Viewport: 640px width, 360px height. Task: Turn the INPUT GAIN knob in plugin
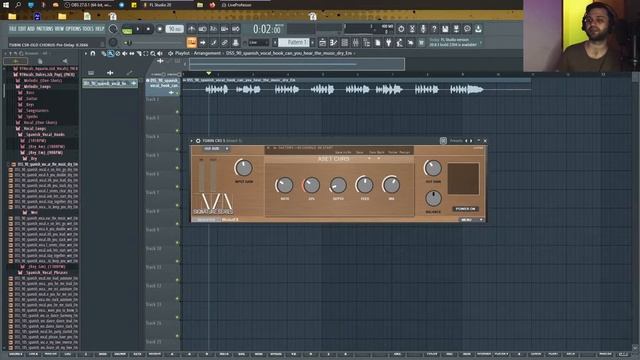click(243, 168)
